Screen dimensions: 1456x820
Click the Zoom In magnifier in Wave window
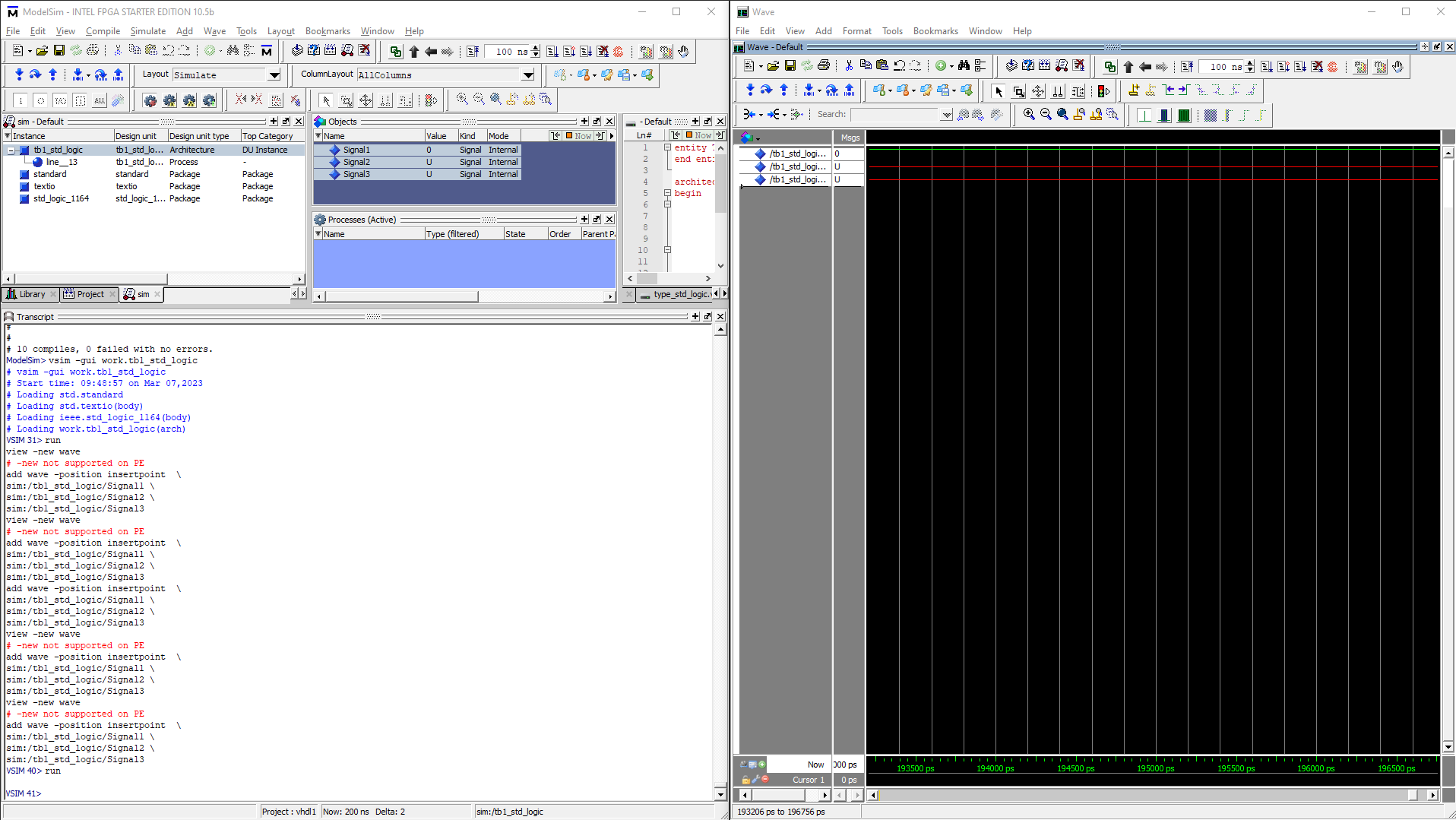[x=1029, y=115]
